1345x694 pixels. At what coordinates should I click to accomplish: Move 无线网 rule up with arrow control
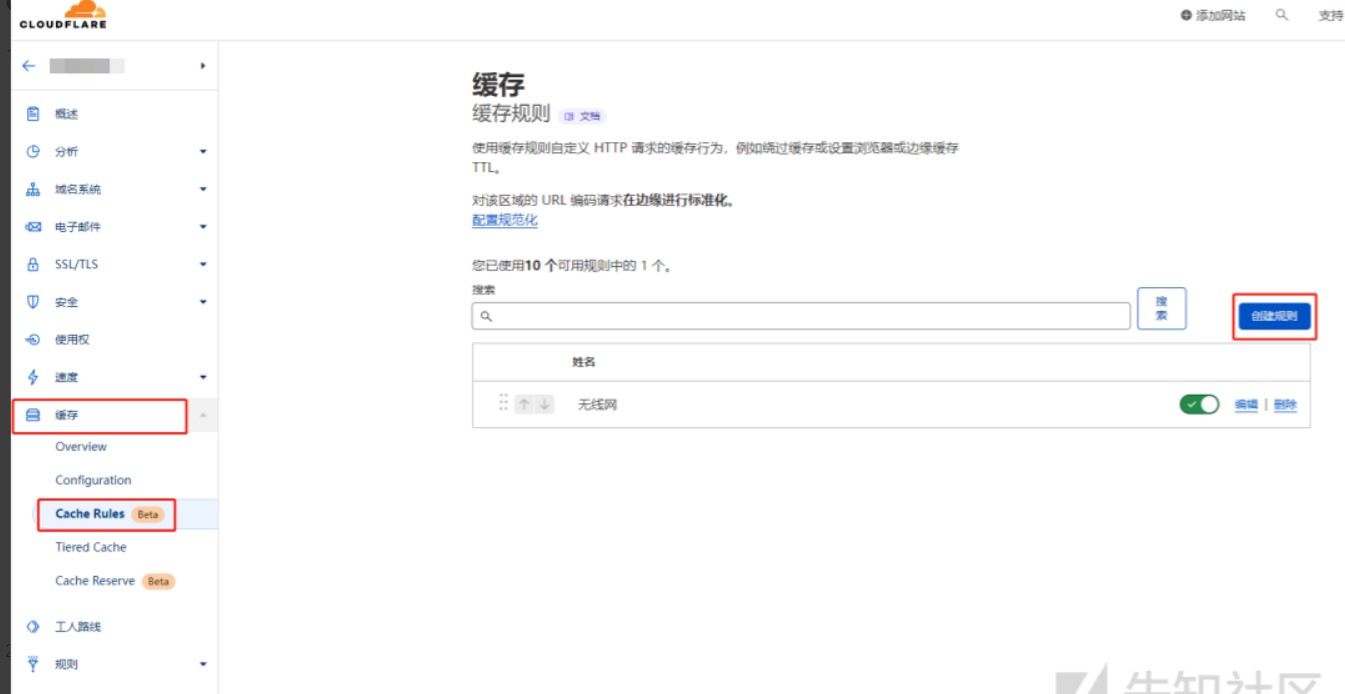click(x=524, y=404)
